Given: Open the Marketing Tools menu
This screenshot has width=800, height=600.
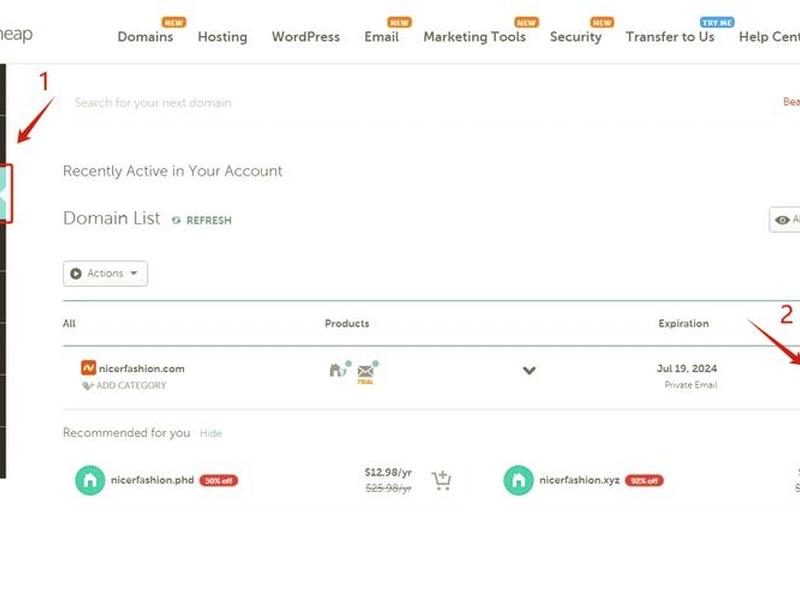Looking at the screenshot, I should tap(474, 37).
